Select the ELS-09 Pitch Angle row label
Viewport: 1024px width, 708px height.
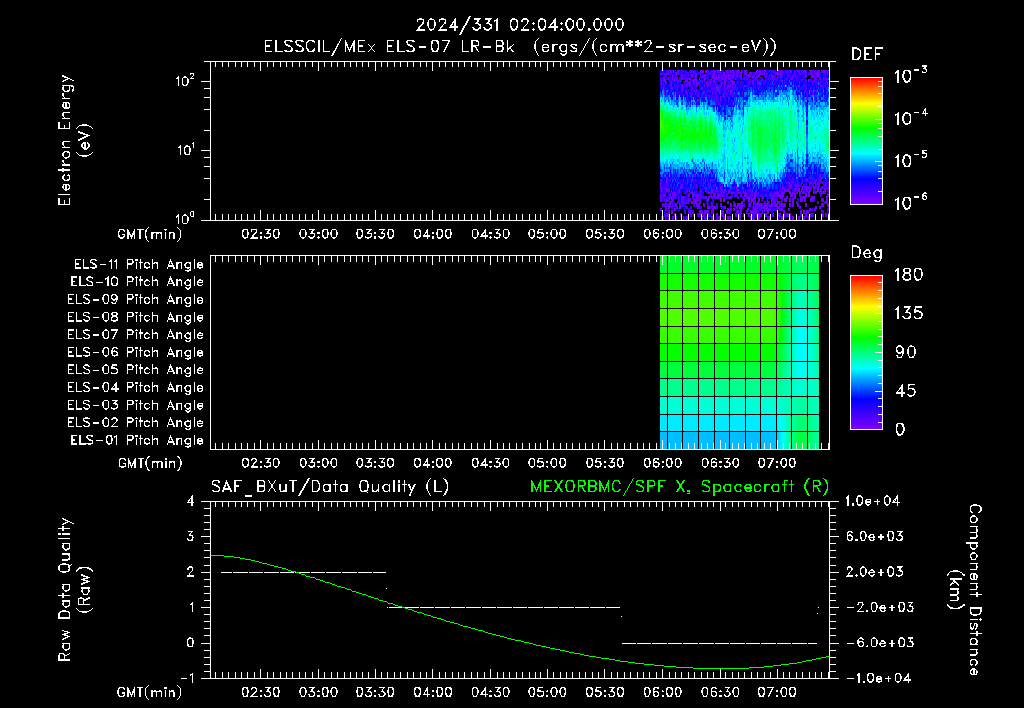tap(135, 300)
